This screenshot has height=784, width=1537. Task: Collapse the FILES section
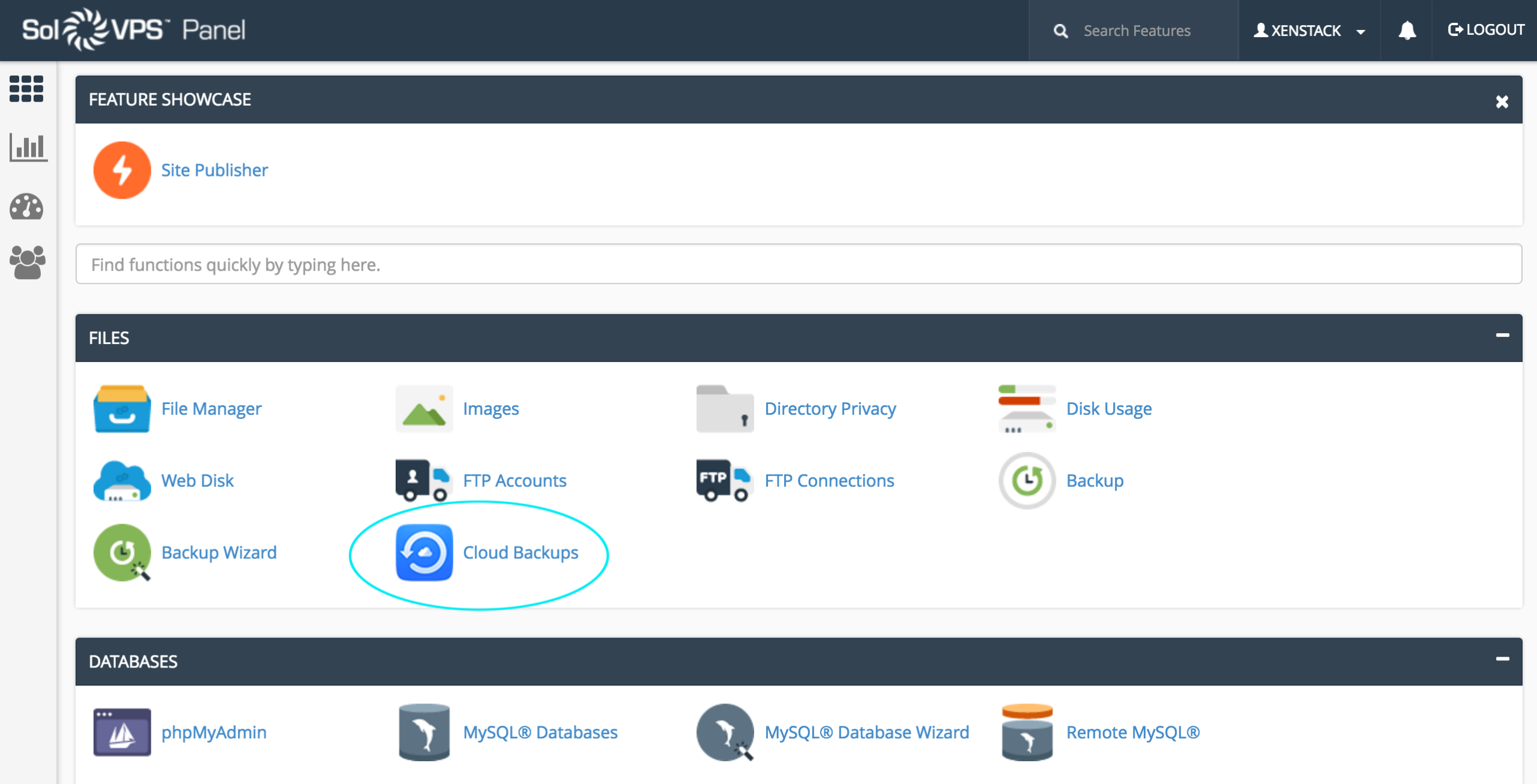tap(1502, 336)
